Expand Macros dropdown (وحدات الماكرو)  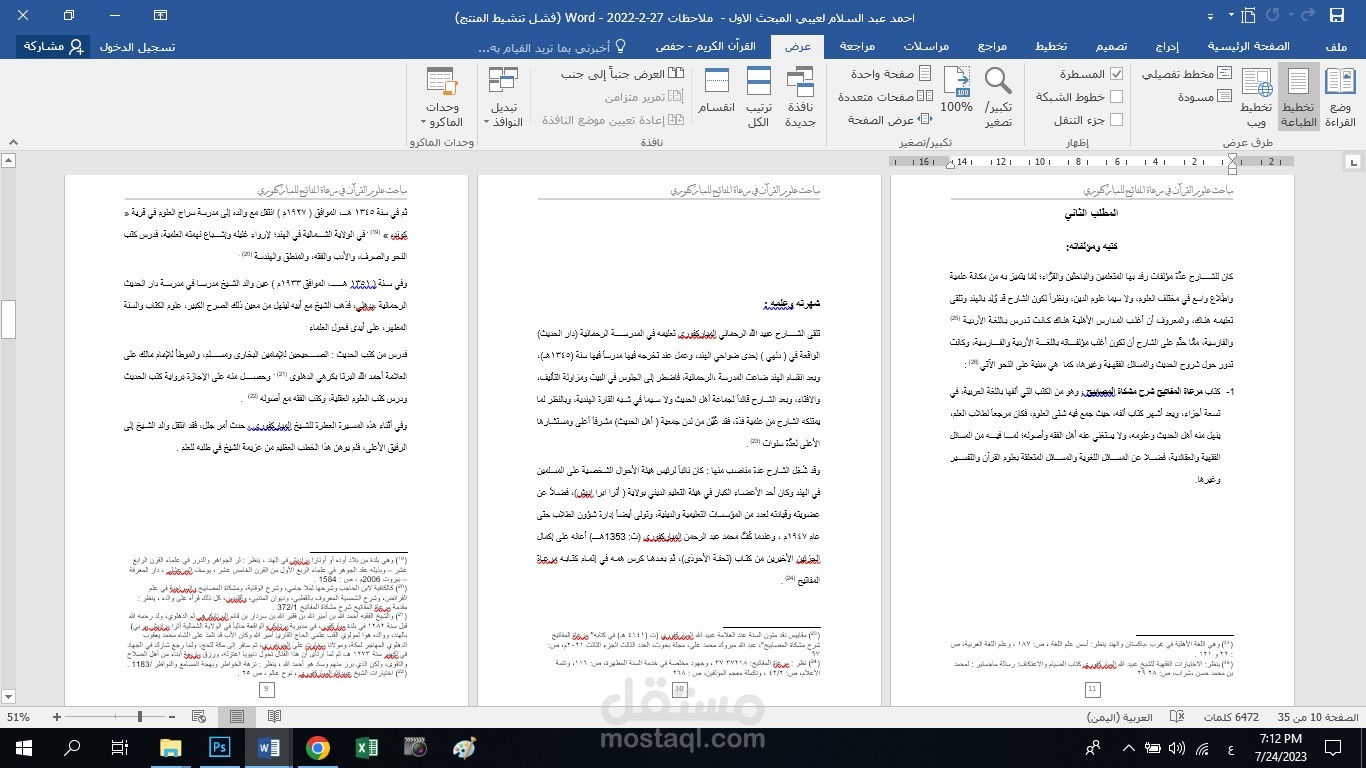(442, 98)
